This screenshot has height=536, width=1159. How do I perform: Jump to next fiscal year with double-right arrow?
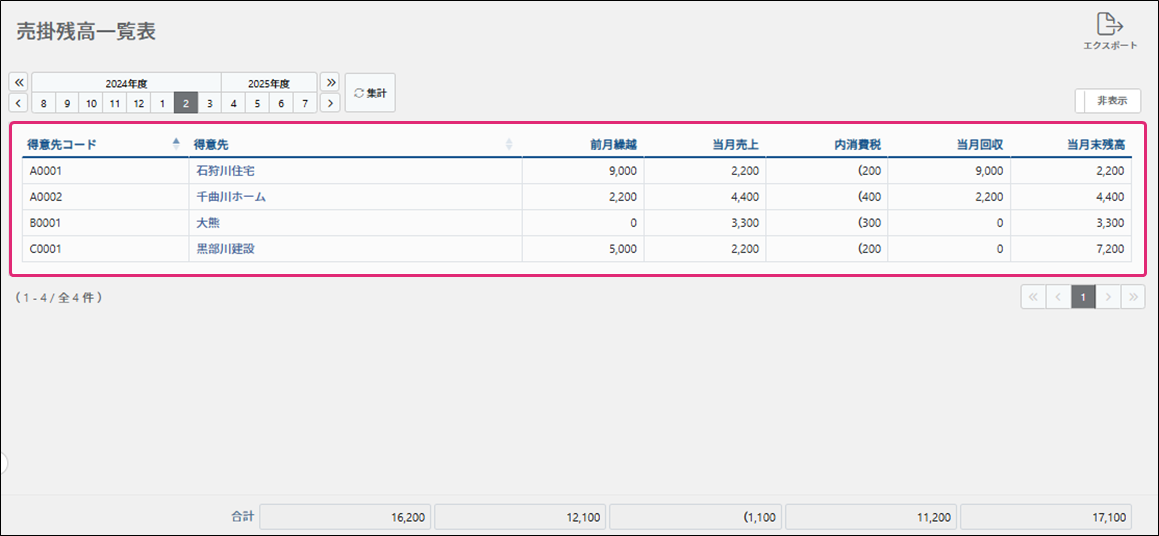tap(330, 82)
